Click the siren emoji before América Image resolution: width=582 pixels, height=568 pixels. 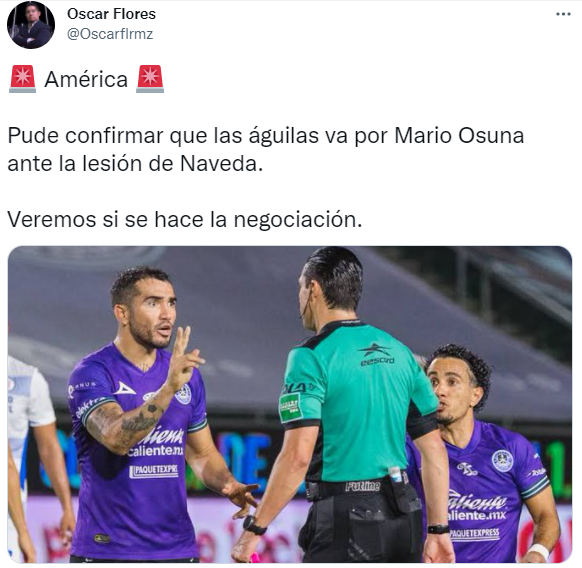22,79
